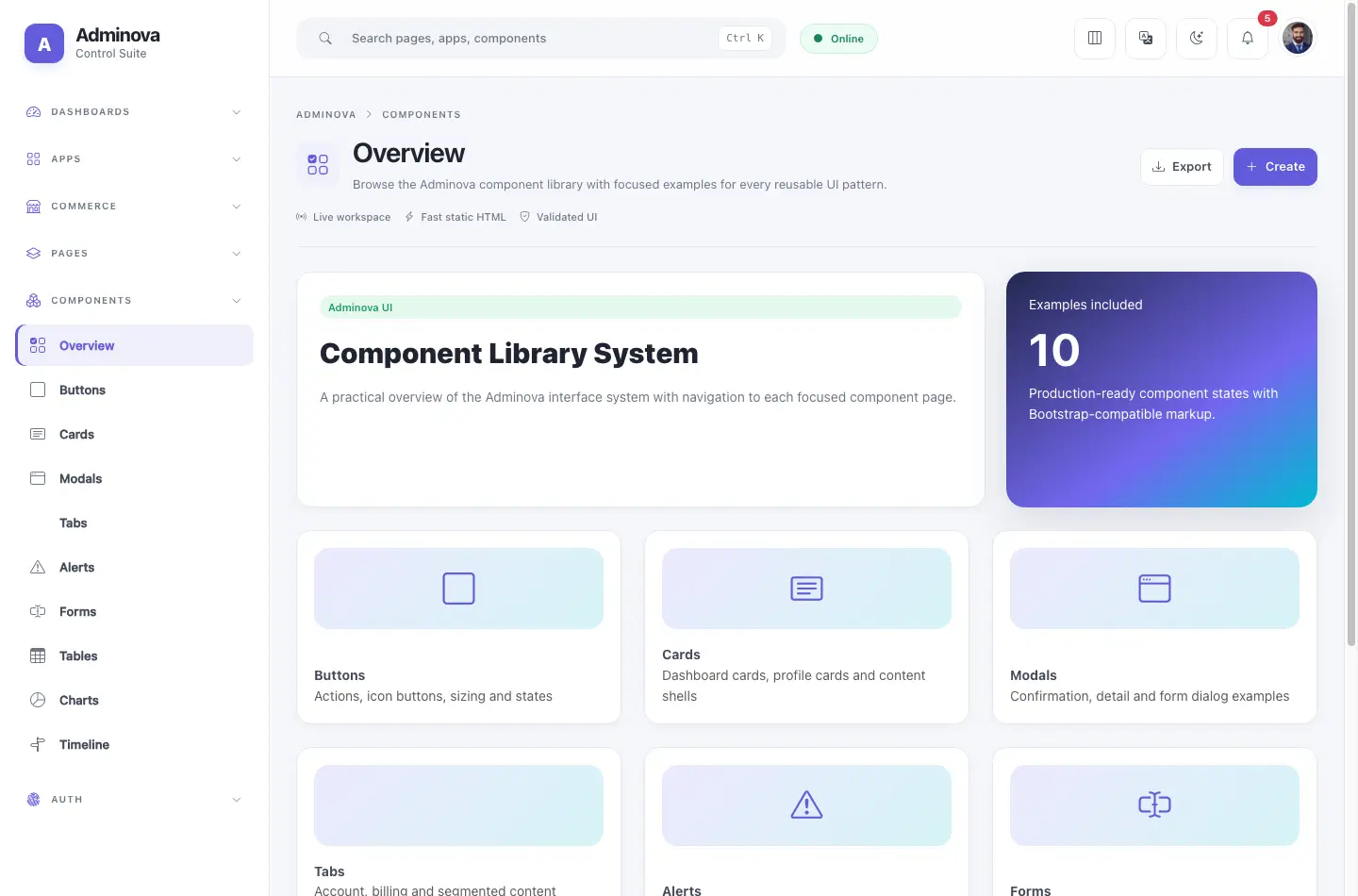Open notifications bell with 5 badge
The image size is (1358, 896).
pyautogui.click(x=1248, y=39)
